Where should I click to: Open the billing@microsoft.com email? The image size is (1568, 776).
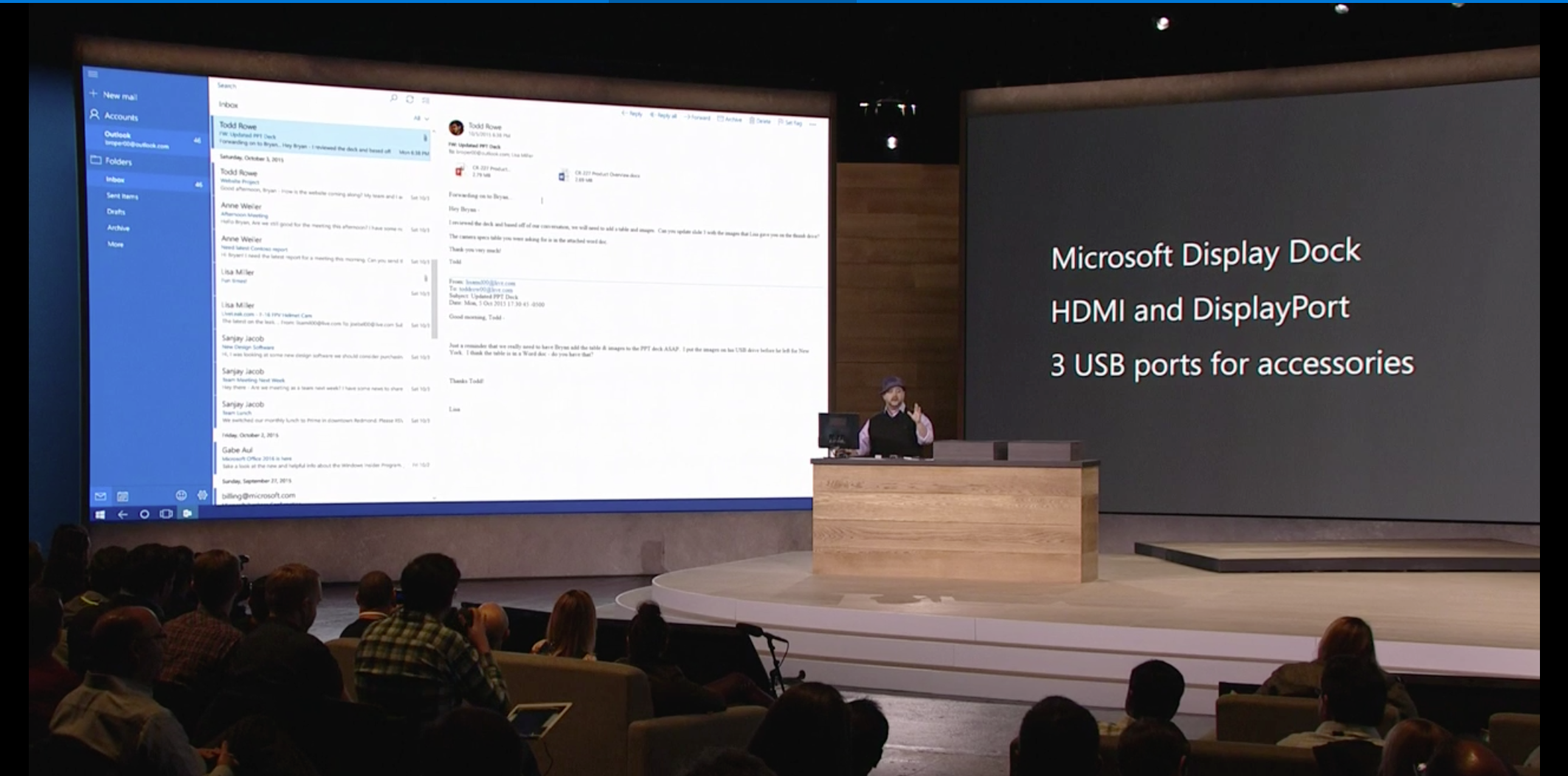click(x=324, y=496)
